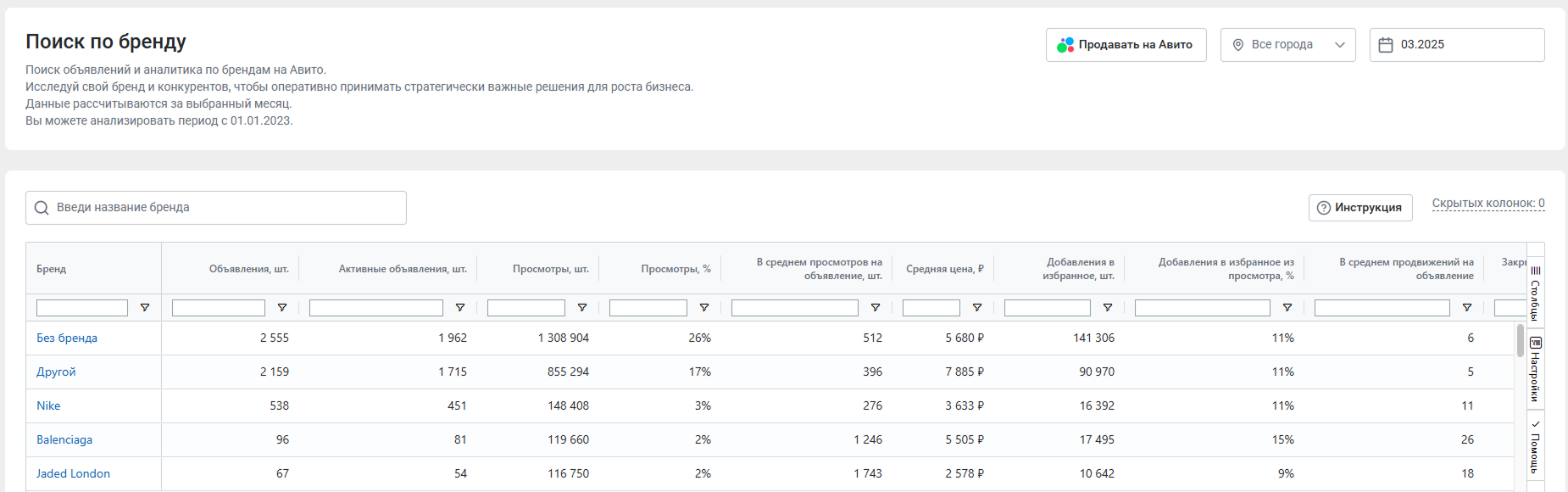Open filter icon for Средняя цена column

point(977,308)
